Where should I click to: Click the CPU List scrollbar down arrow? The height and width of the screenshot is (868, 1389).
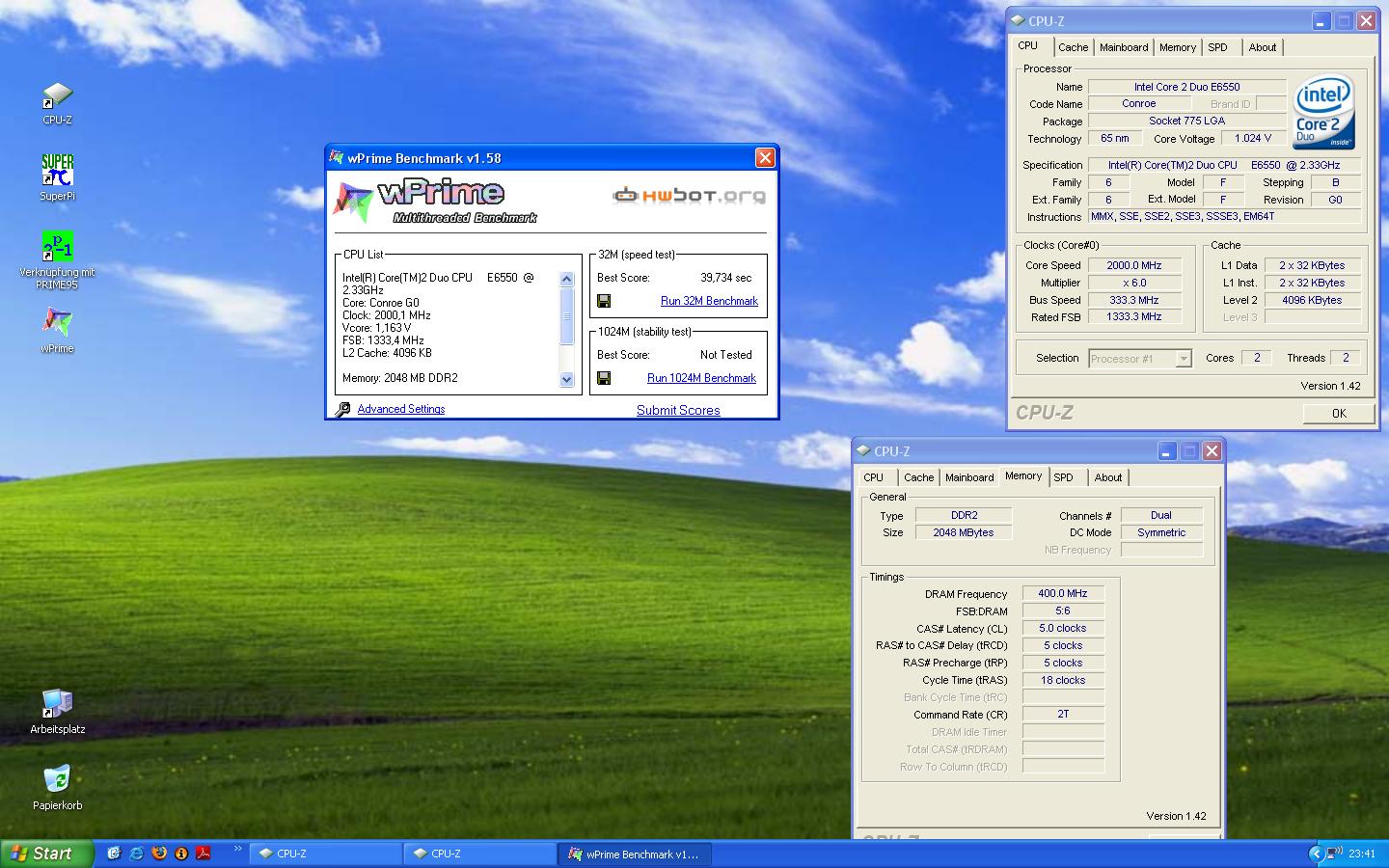[x=566, y=379]
